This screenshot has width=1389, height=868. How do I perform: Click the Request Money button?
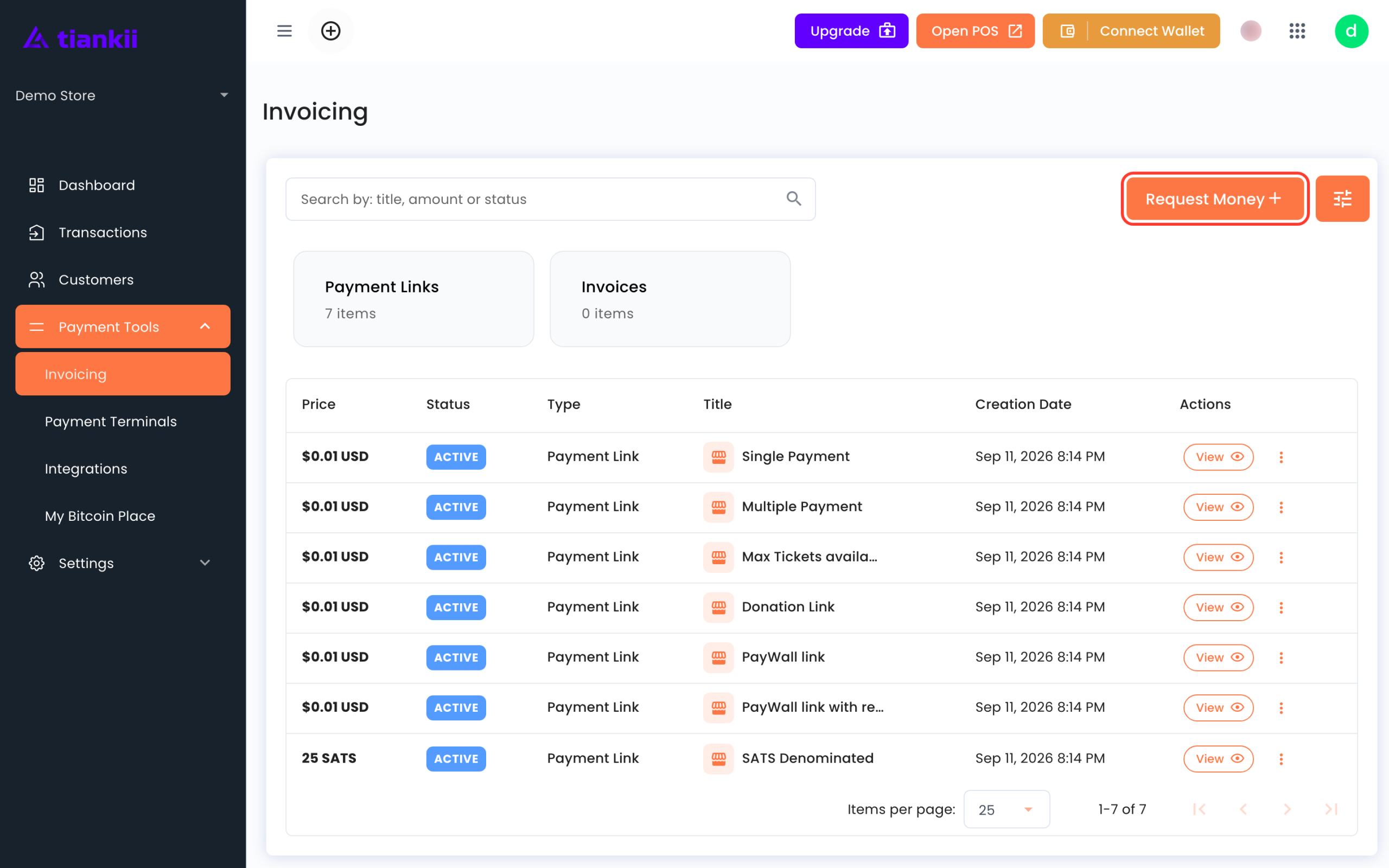(x=1214, y=199)
